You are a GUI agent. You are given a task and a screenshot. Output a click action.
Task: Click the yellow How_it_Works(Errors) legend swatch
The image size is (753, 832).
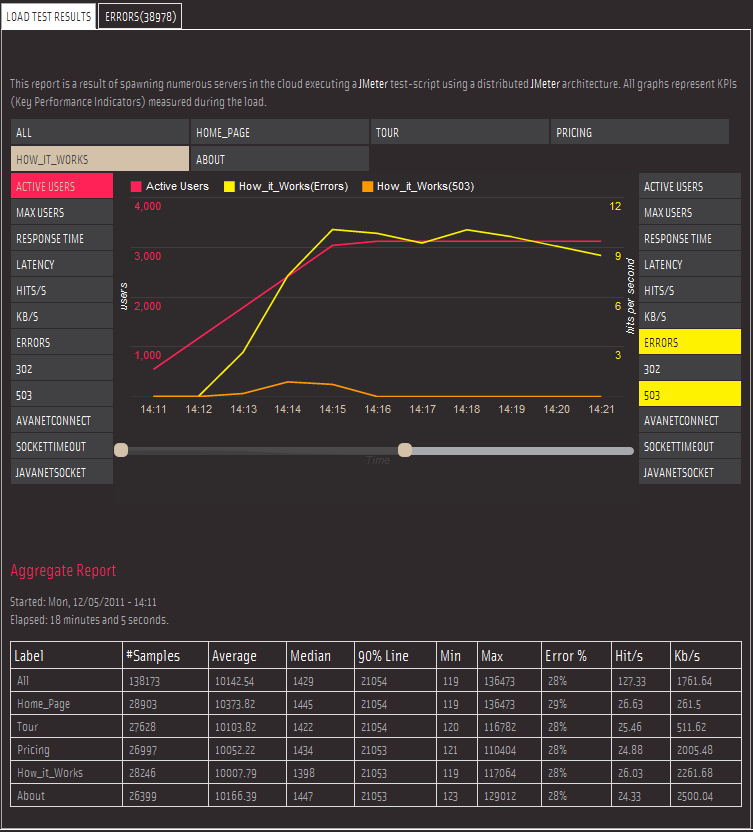click(x=229, y=186)
